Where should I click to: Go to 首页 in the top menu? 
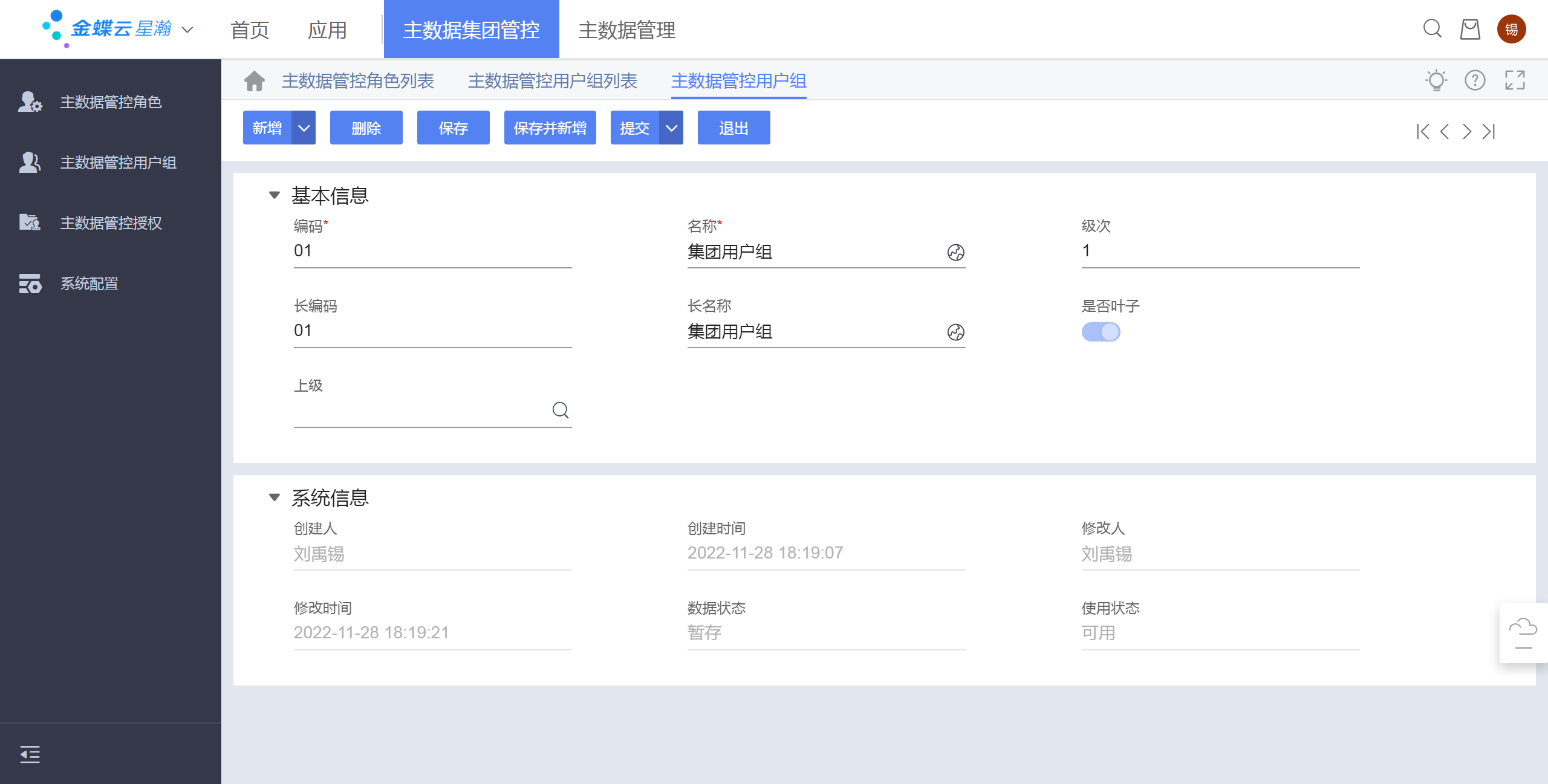point(250,30)
